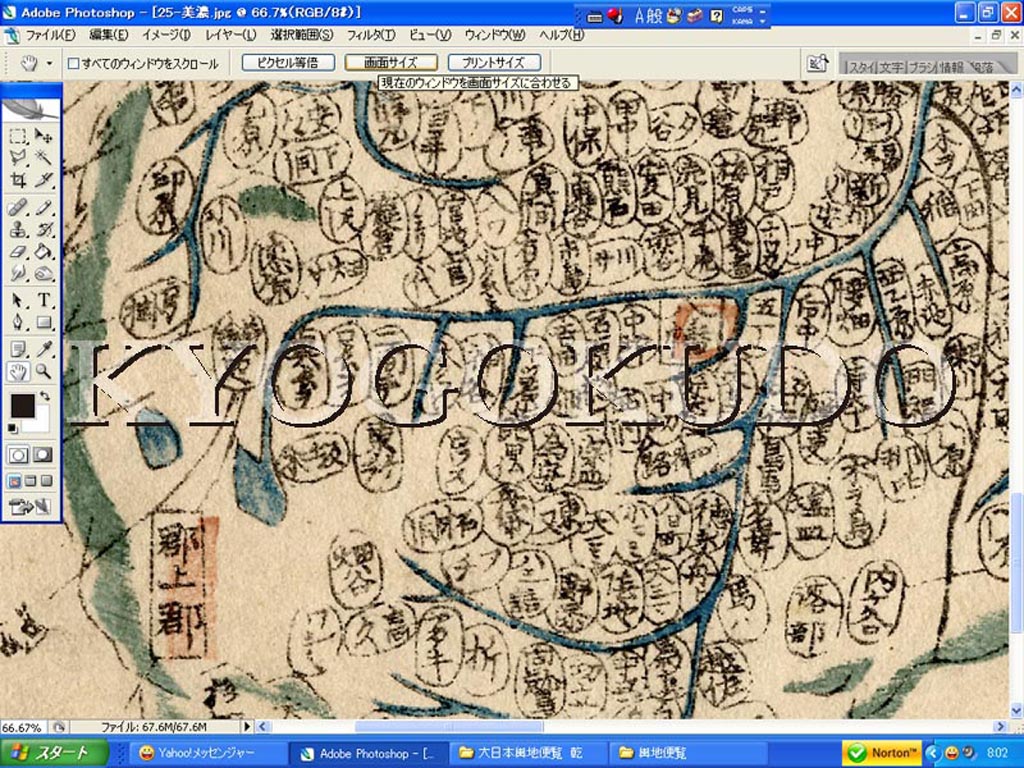Viewport: 1024px width, 768px height.
Task: Select the Path Selection arrow tool
Action: click(x=18, y=300)
